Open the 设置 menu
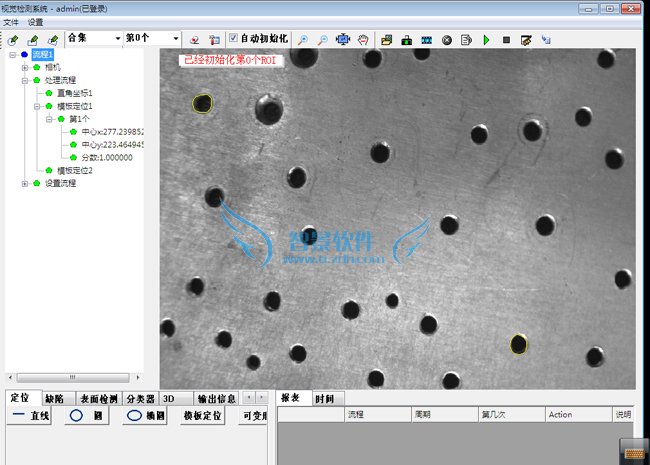This screenshot has height=465, width=650. [x=36, y=21]
